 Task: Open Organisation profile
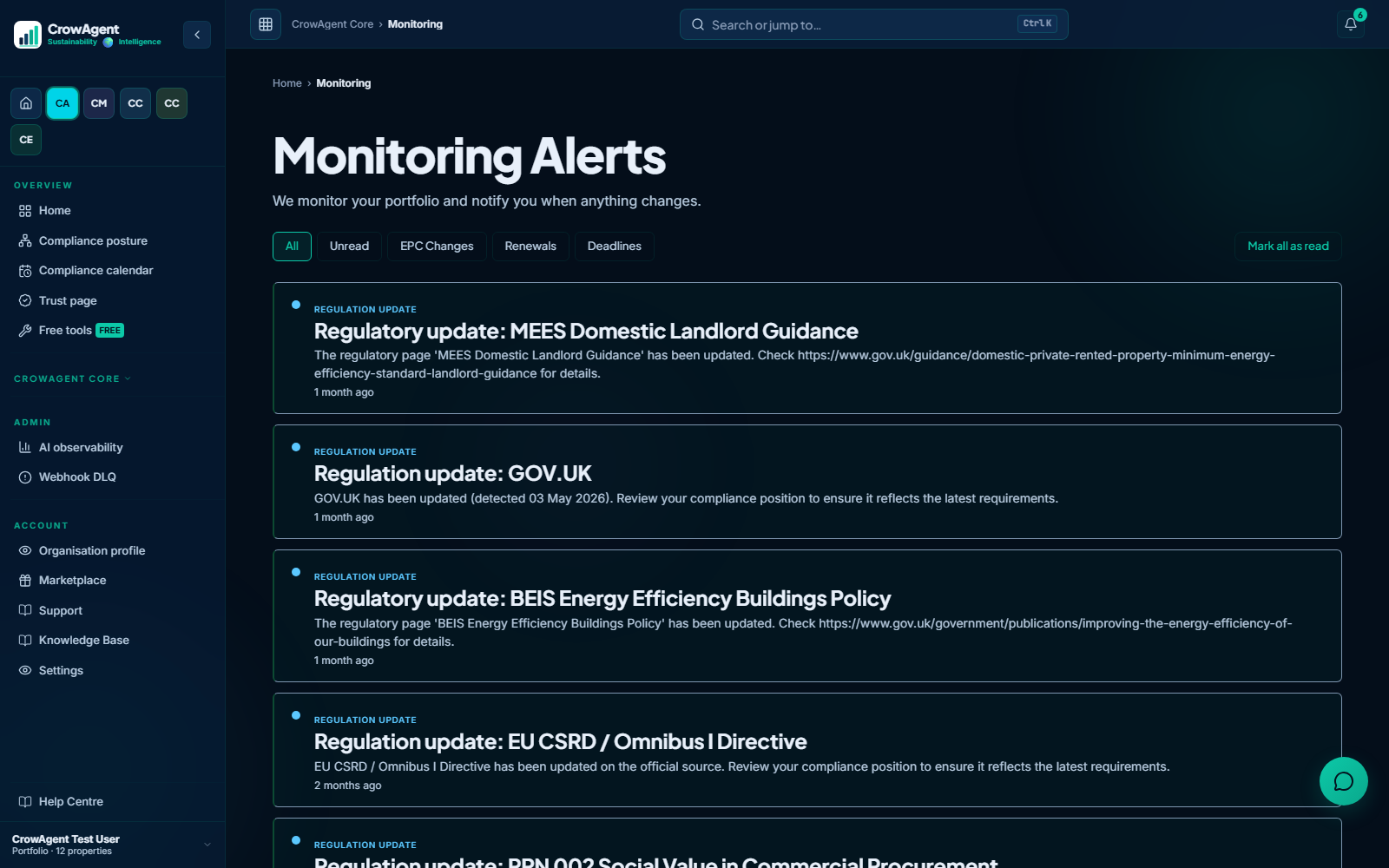tap(113, 550)
